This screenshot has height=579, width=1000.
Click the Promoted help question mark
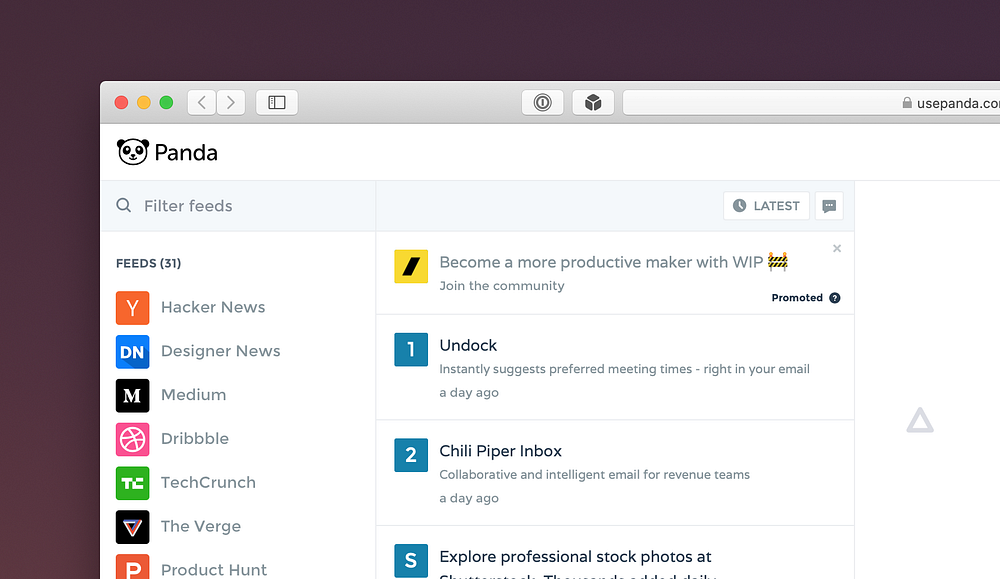click(x=835, y=298)
